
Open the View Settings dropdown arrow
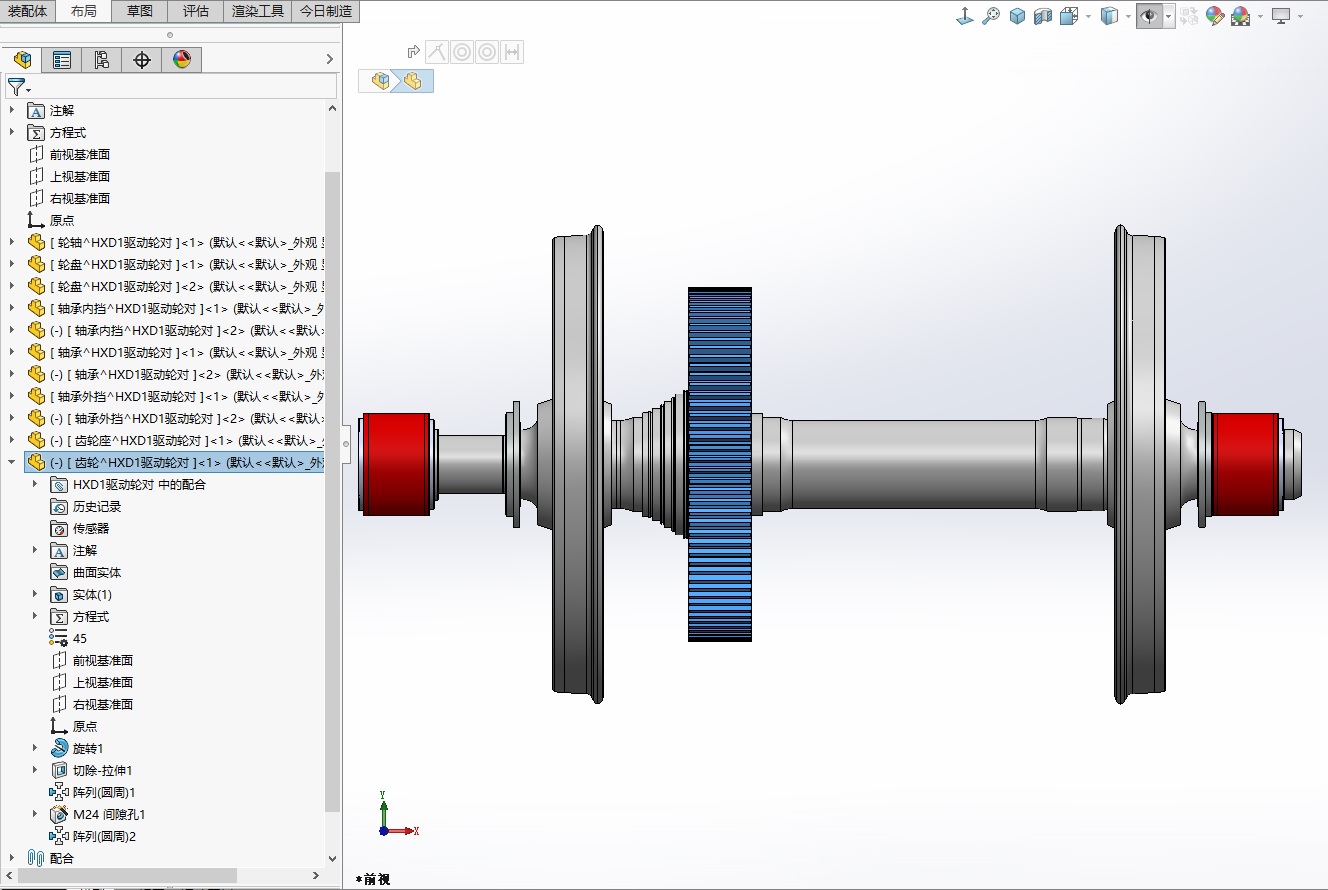click(x=1300, y=16)
